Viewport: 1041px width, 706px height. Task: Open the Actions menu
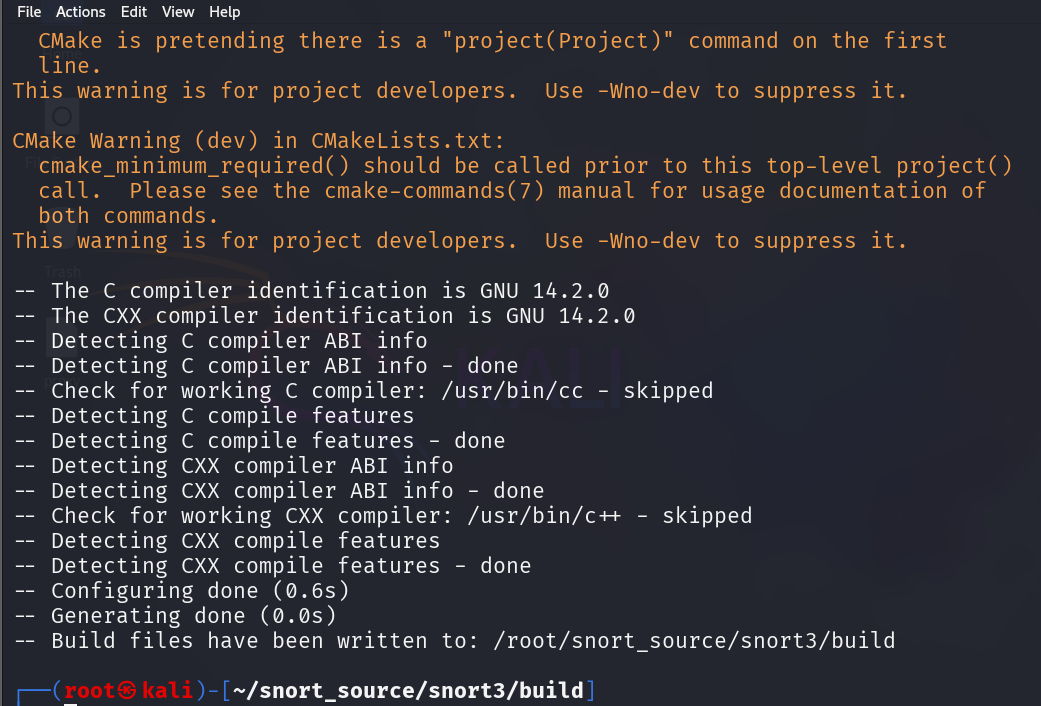click(80, 11)
